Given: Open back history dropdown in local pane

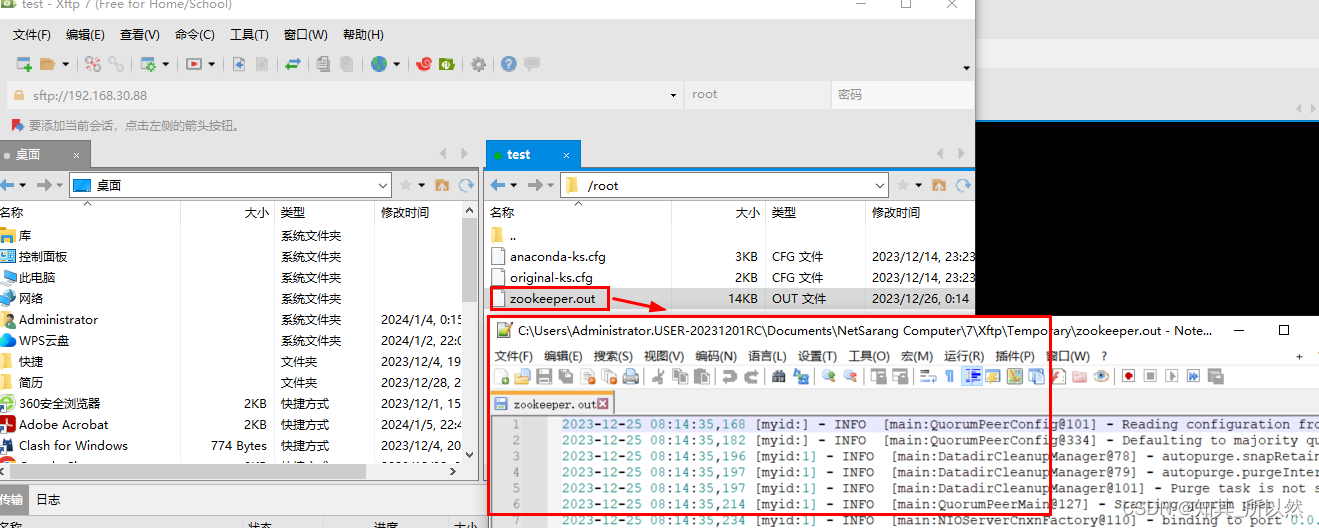Looking at the screenshot, I should (24, 185).
